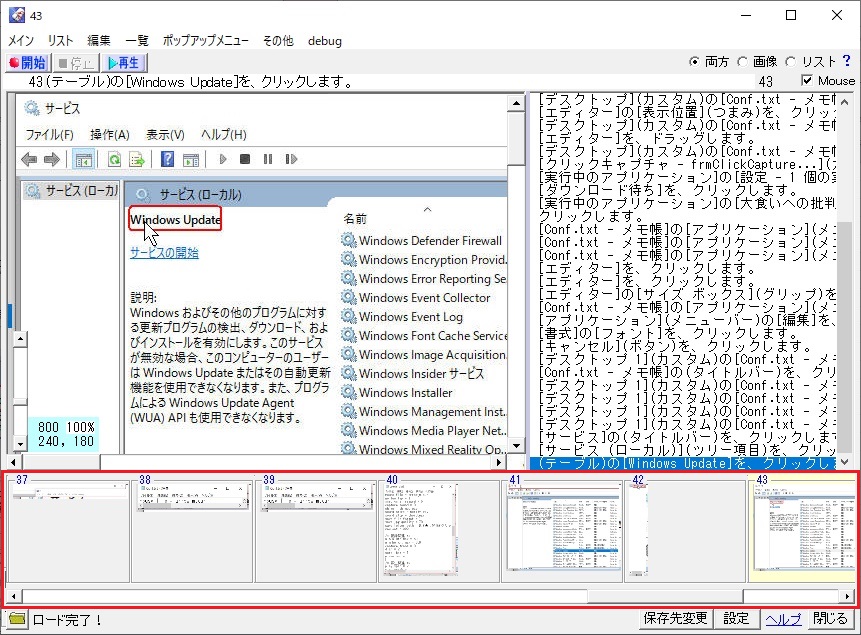Click the show/hide console tree icon

tap(83, 160)
